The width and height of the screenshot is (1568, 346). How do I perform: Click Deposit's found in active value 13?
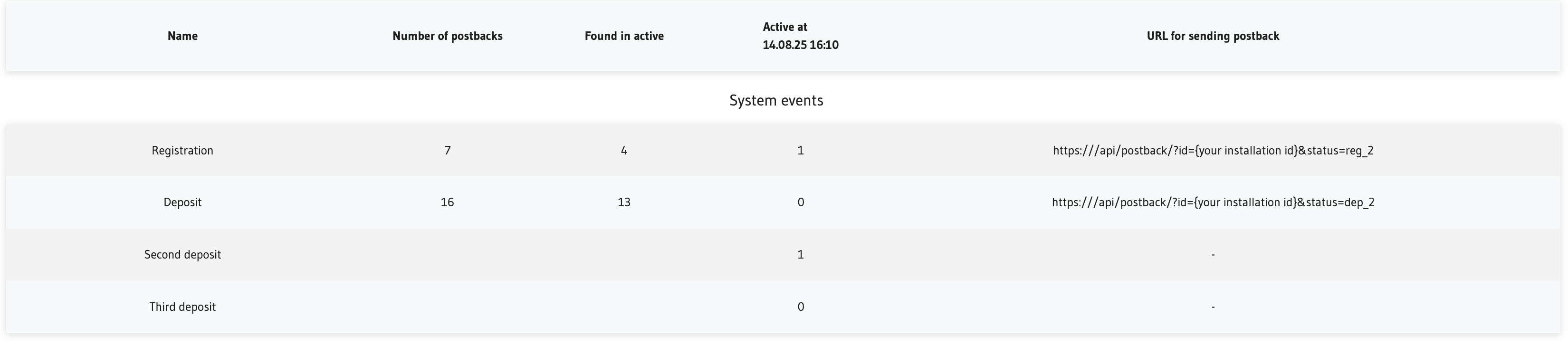[624, 202]
